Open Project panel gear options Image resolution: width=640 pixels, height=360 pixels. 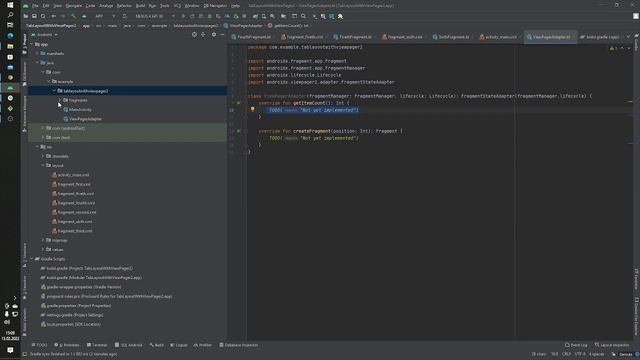[214, 35]
